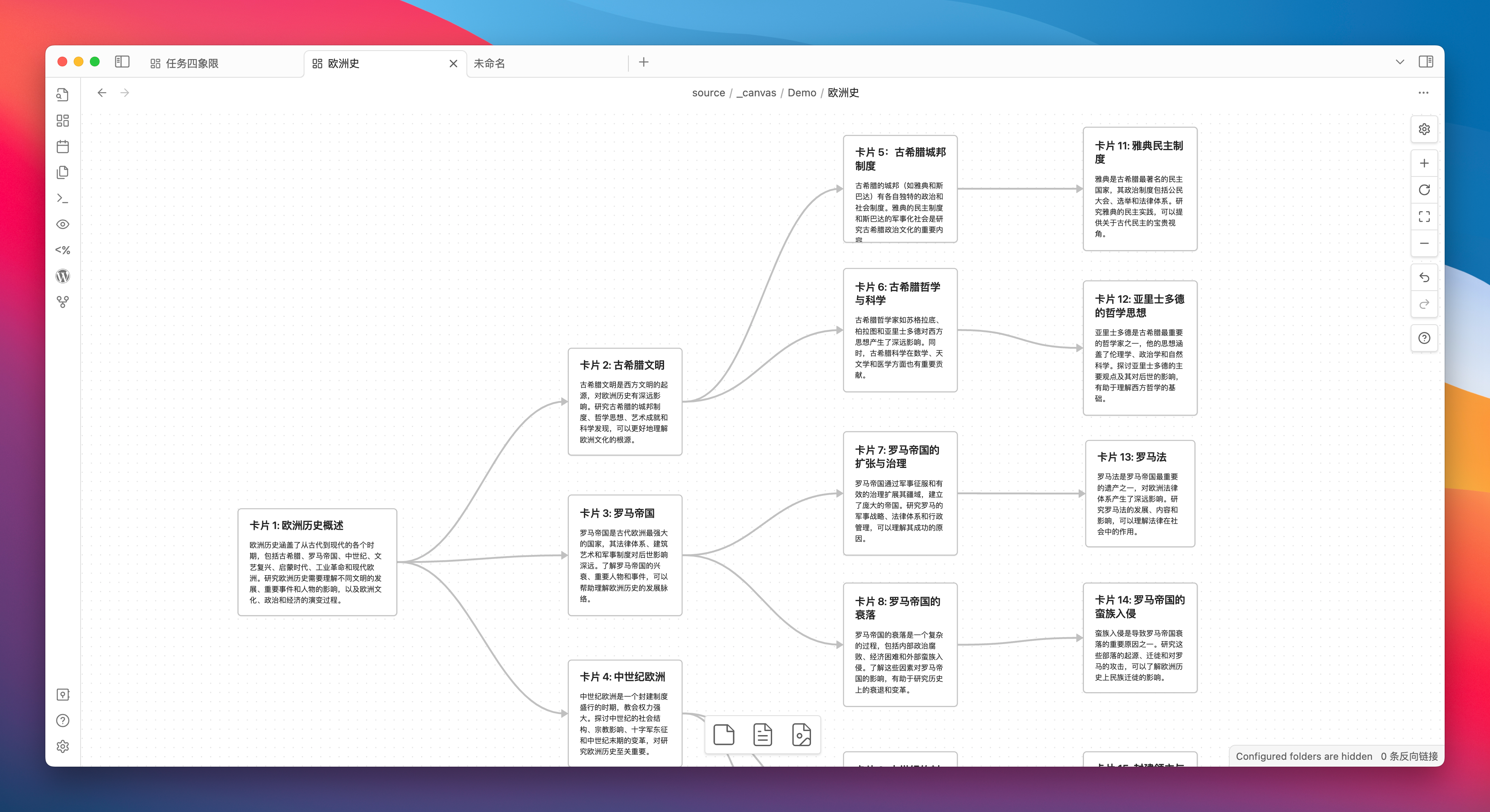Select card 卡片 4: 中世纪欧洲
This screenshot has width=1490, height=812.
tap(625, 713)
